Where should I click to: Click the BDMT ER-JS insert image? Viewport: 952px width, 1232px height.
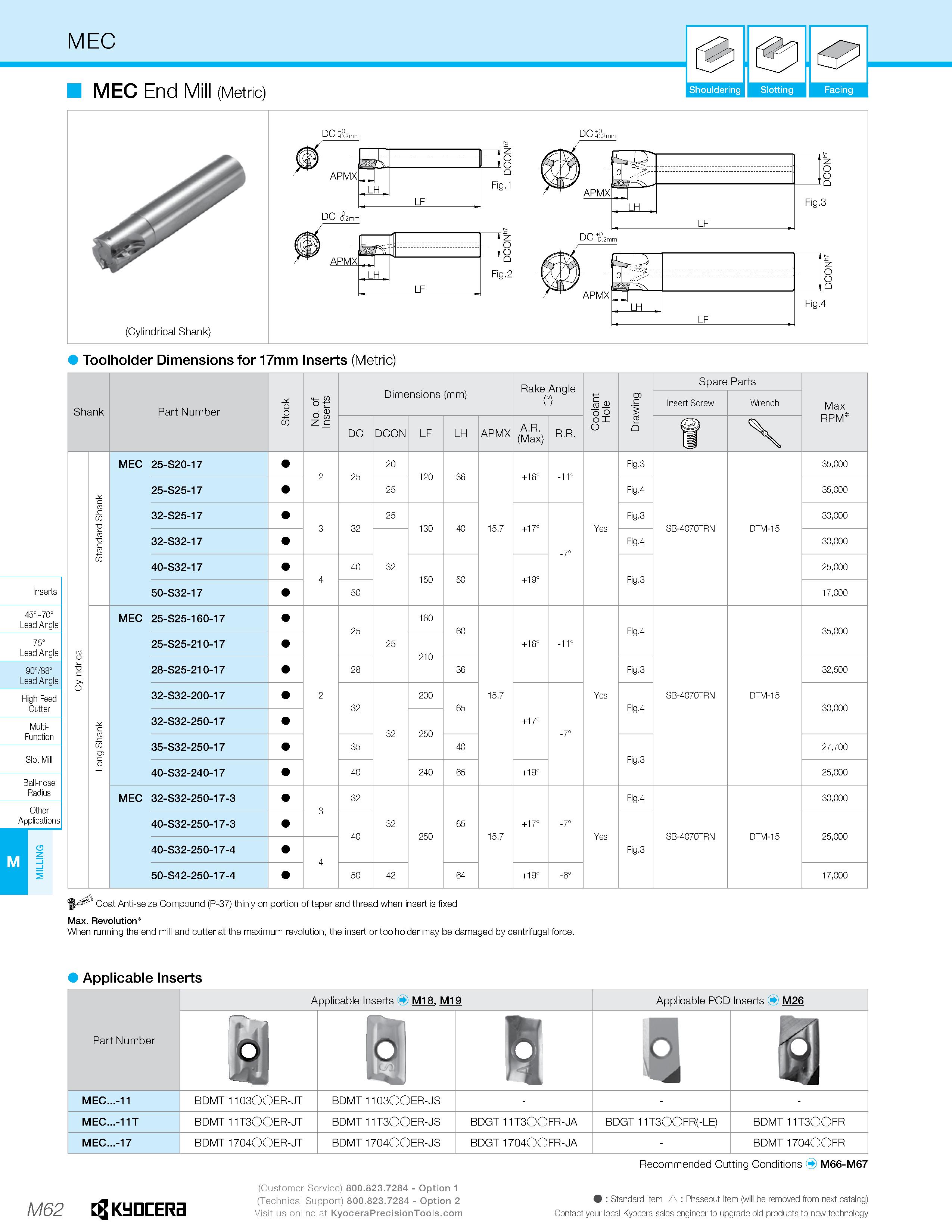coord(386,1050)
